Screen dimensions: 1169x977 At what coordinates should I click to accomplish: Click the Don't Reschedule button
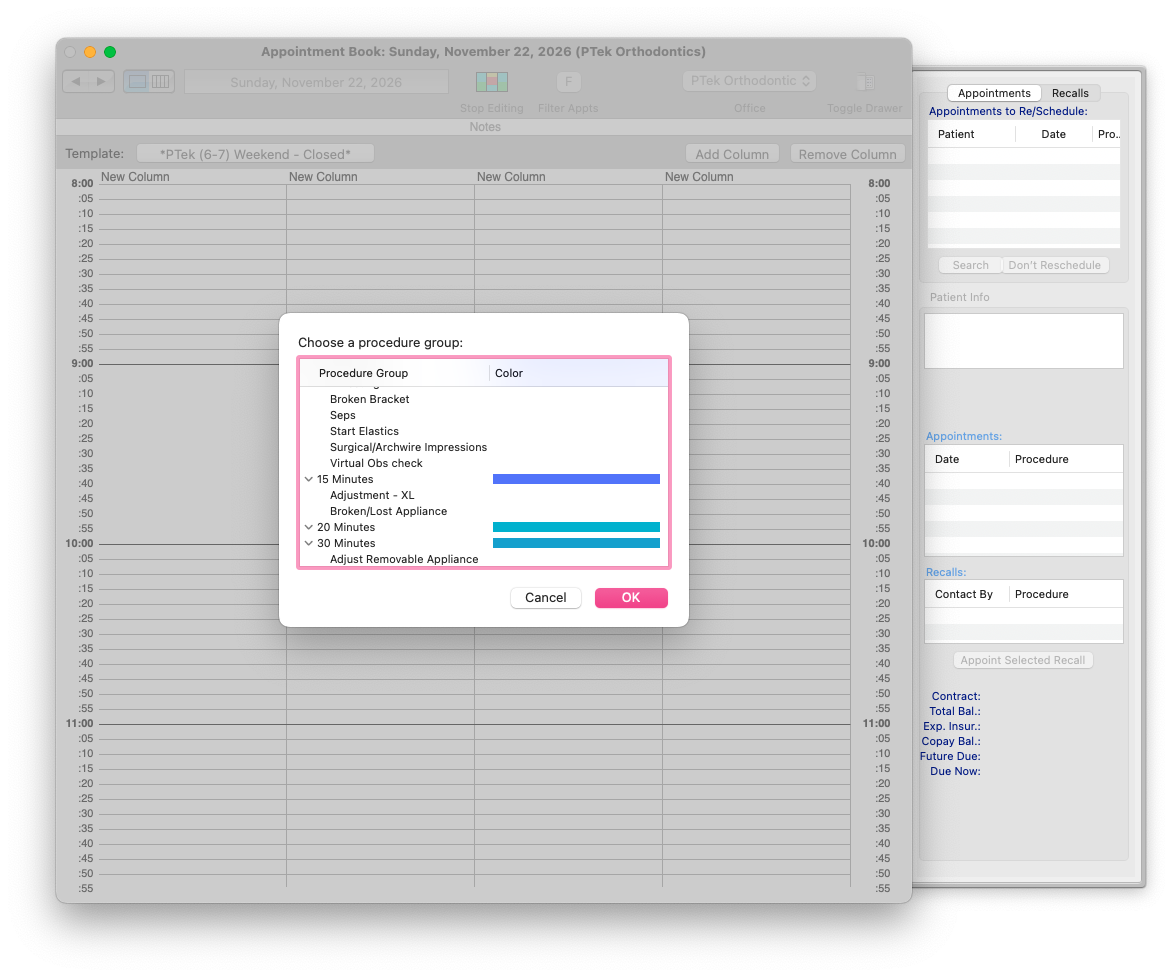1054,265
